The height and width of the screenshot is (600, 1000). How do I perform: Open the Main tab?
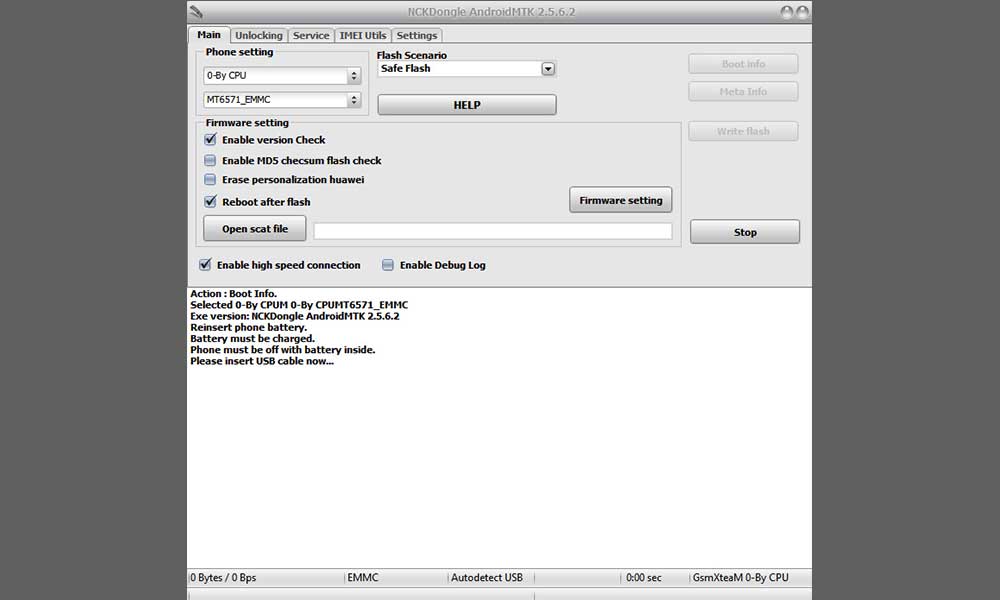209,34
